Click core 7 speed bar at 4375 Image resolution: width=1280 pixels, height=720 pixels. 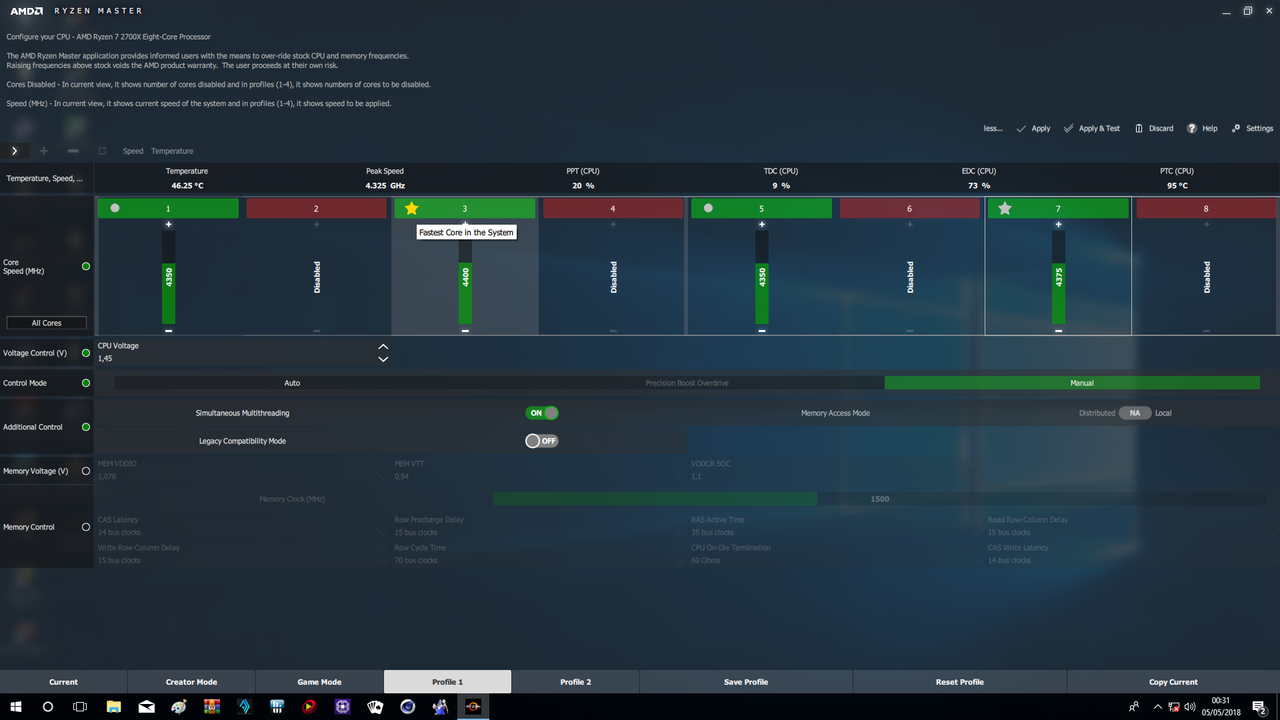tap(1058, 278)
